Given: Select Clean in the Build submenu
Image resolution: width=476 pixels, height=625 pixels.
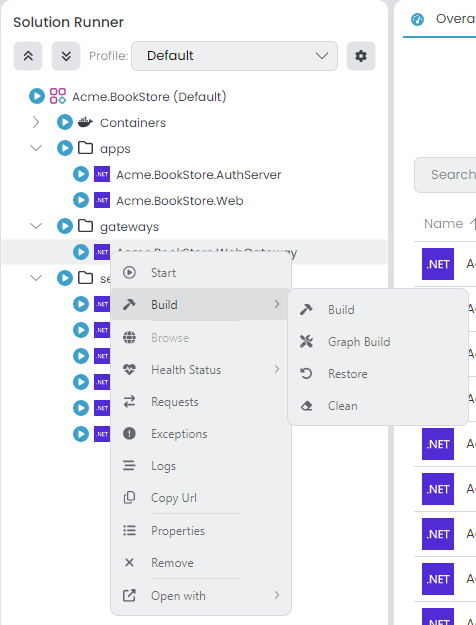Looking at the screenshot, I should coord(378,406).
